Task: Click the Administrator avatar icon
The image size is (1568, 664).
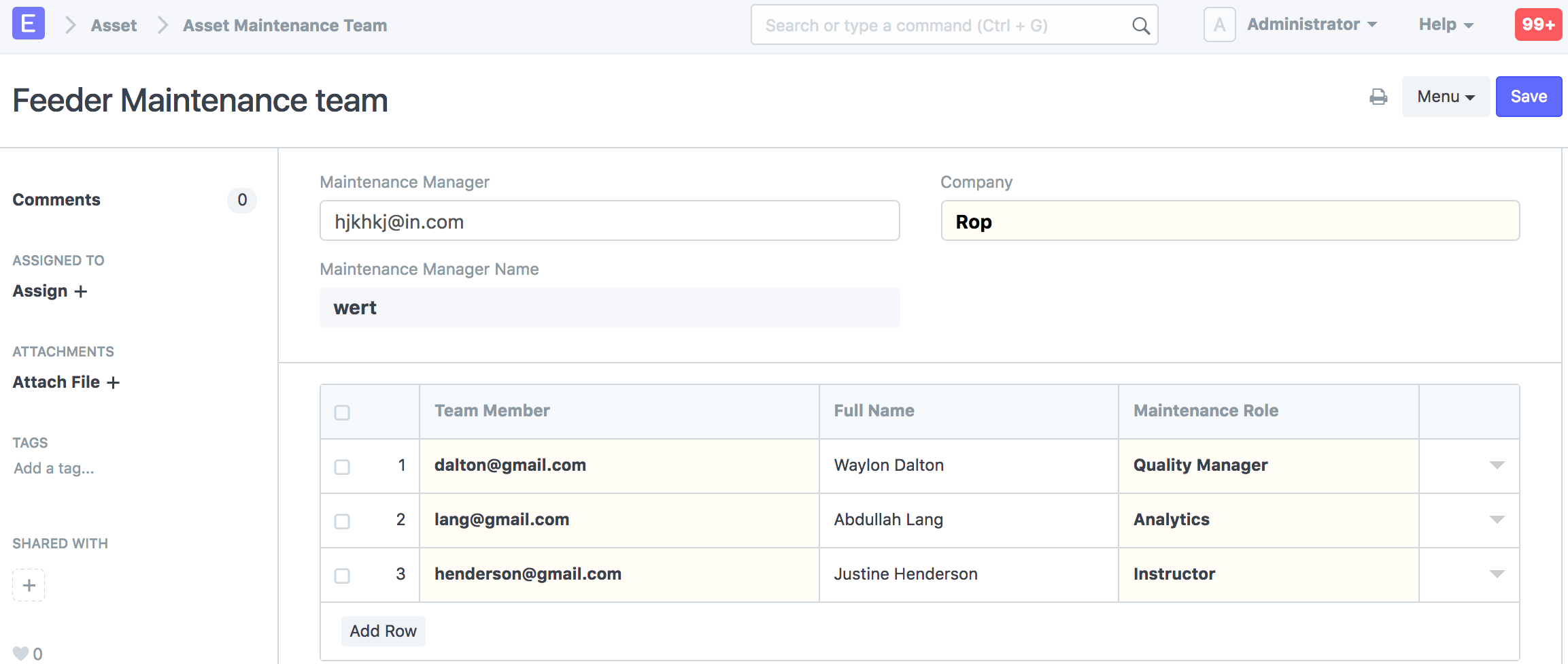Action: point(1219,25)
